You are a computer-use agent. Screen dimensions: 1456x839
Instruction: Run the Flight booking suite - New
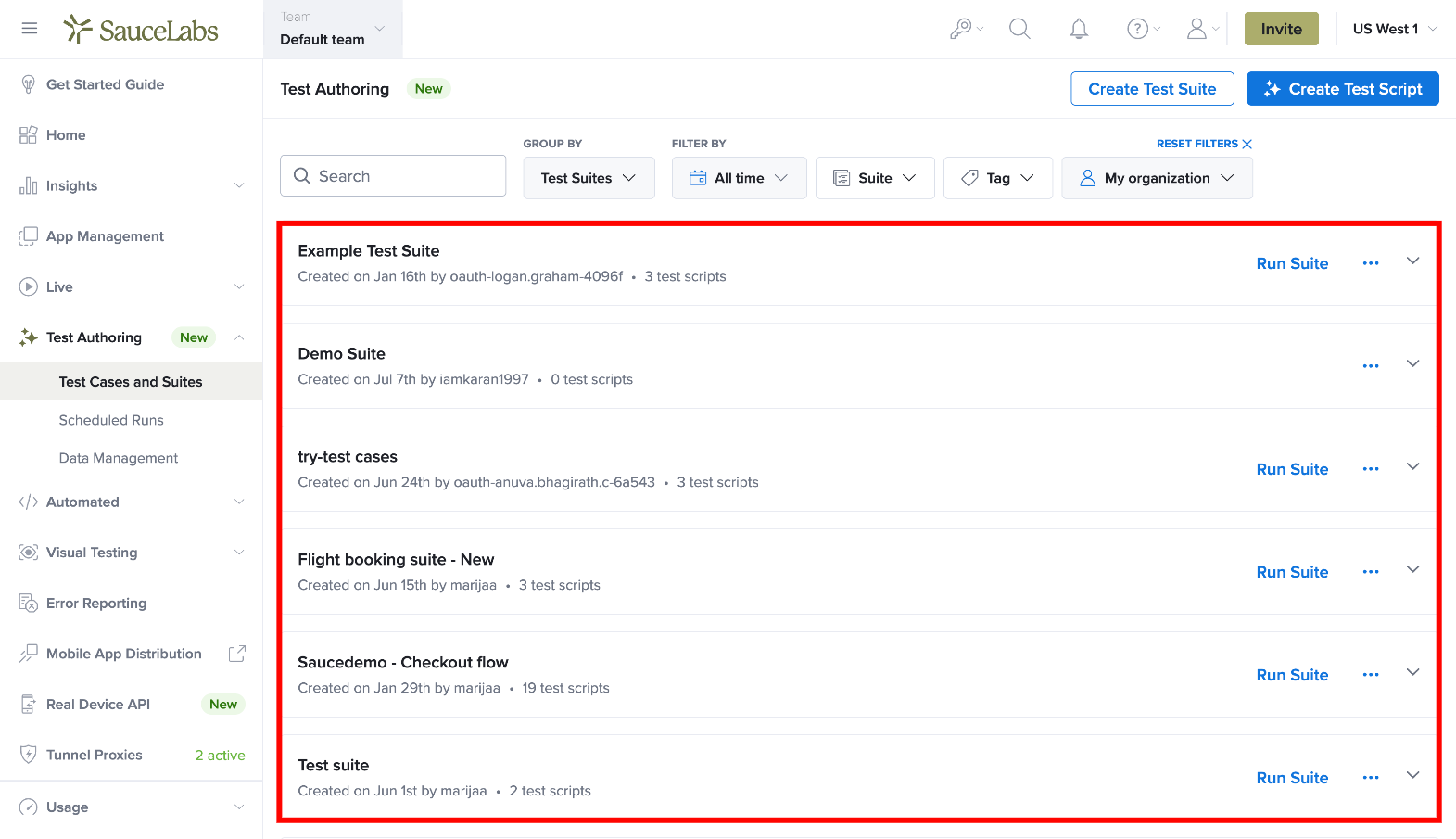(1292, 572)
